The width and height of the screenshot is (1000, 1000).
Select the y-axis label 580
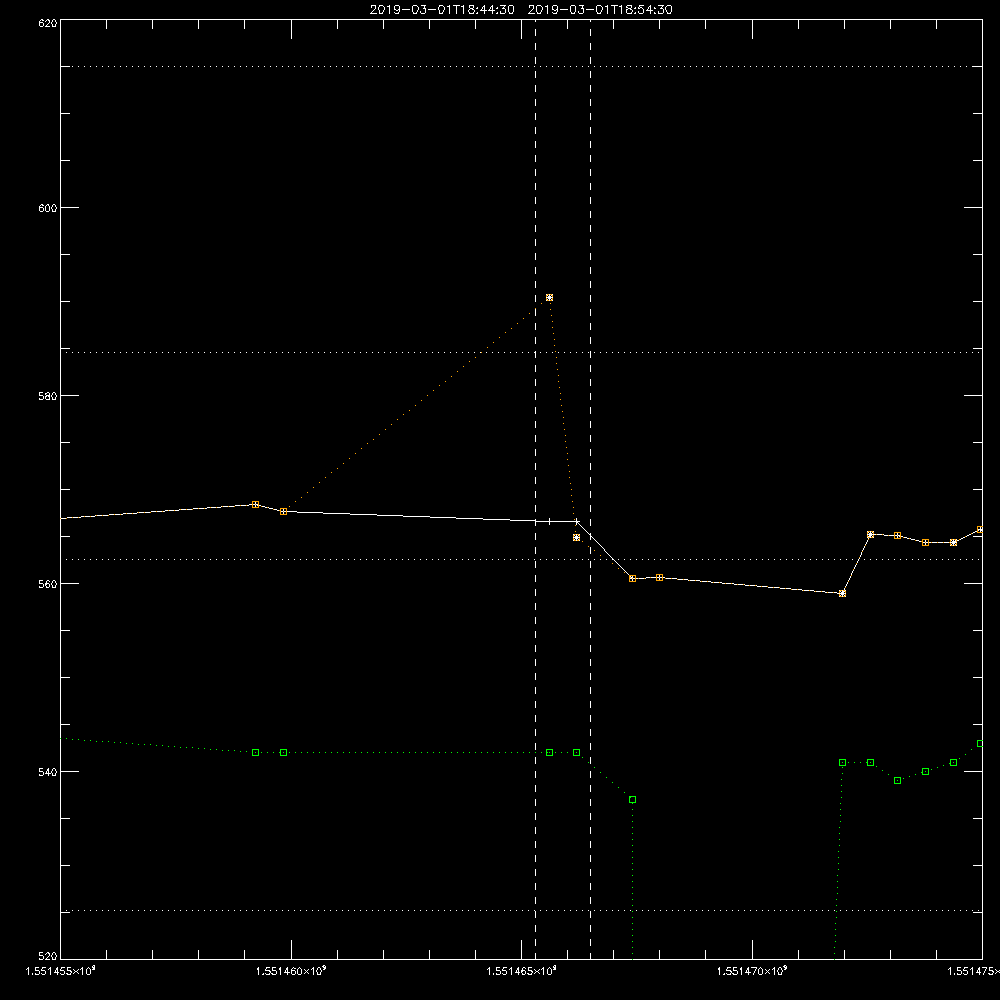[48, 396]
